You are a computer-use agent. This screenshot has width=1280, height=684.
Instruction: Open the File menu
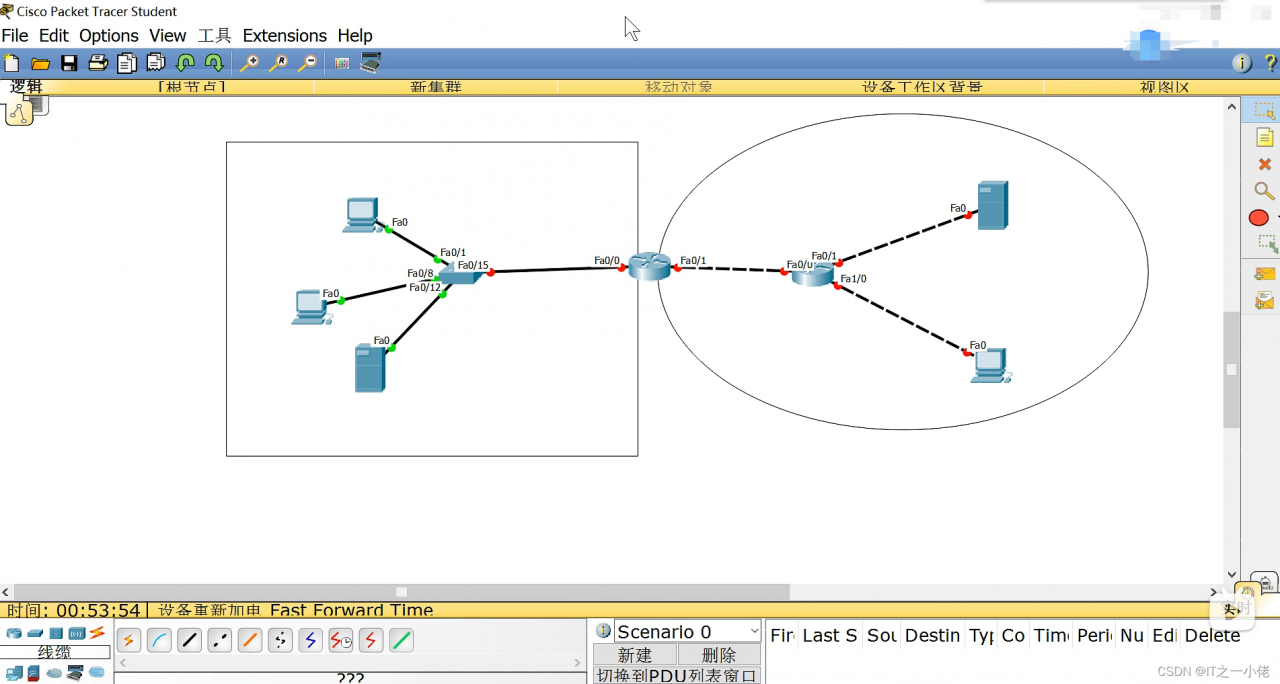(x=15, y=35)
